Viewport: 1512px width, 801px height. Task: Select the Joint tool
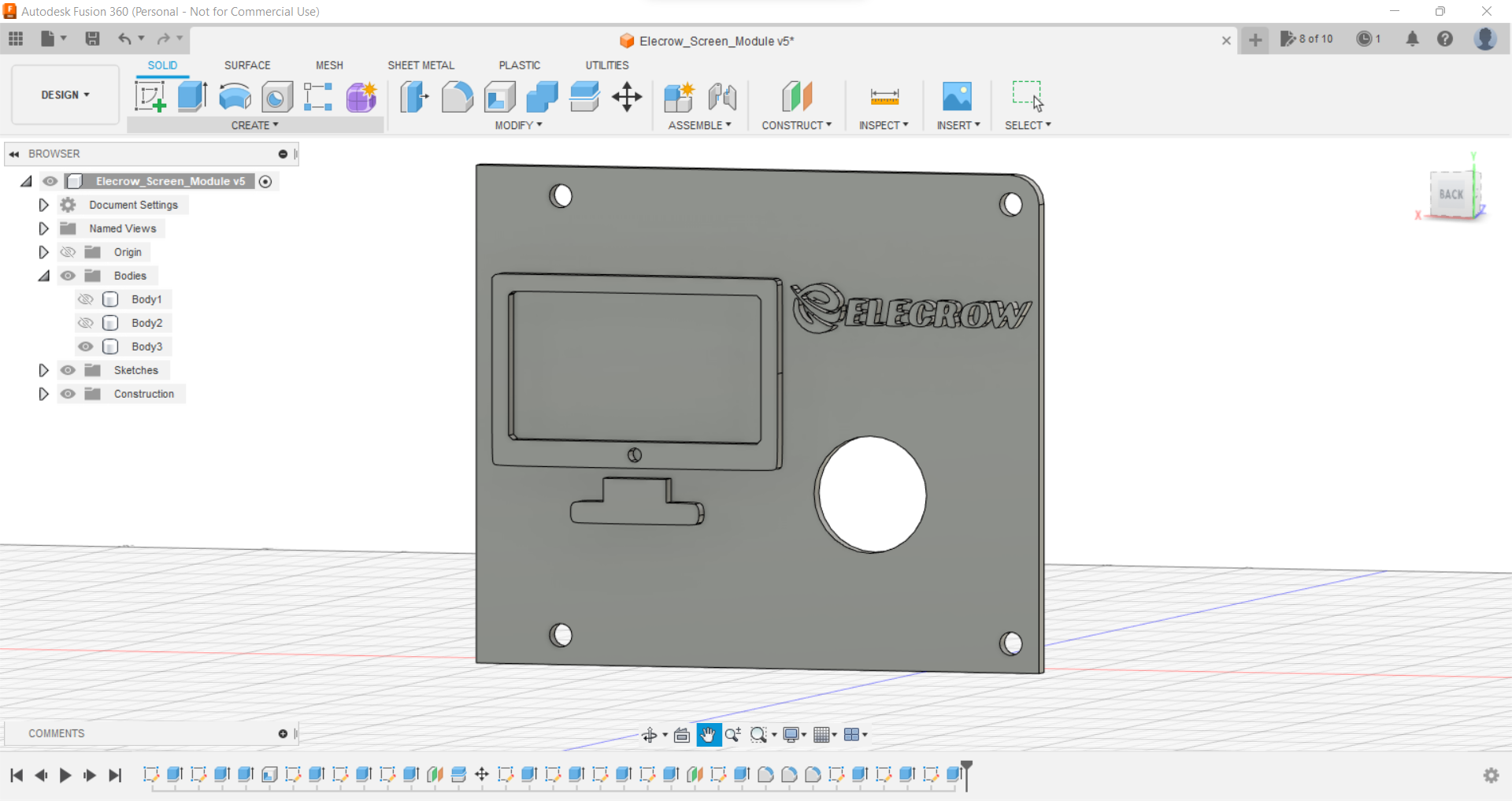click(x=722, y=97)
